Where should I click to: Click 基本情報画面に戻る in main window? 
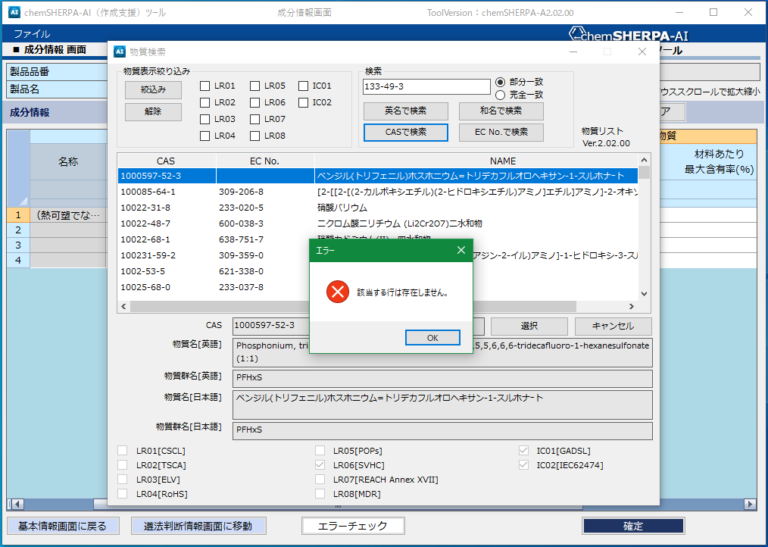(63, 526)
